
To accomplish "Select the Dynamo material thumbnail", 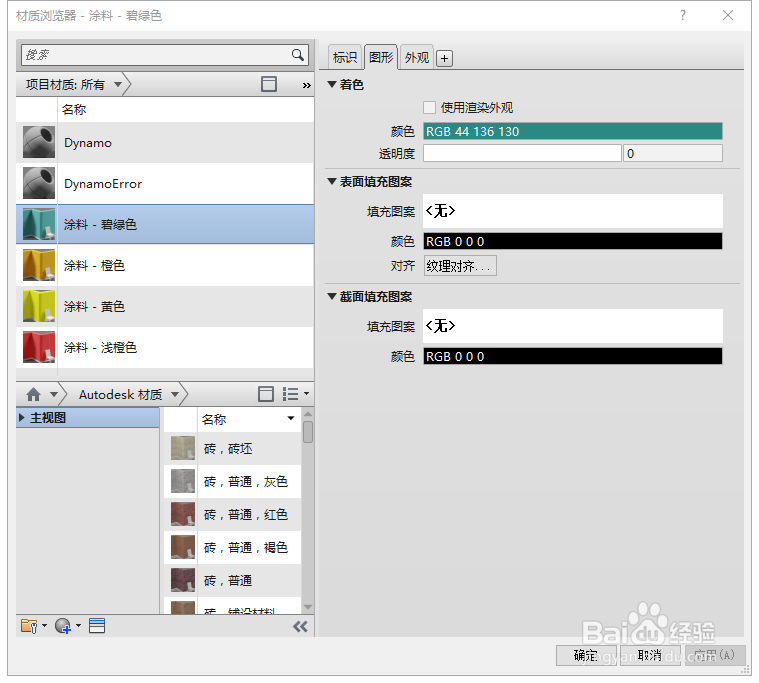I will 39,142.
